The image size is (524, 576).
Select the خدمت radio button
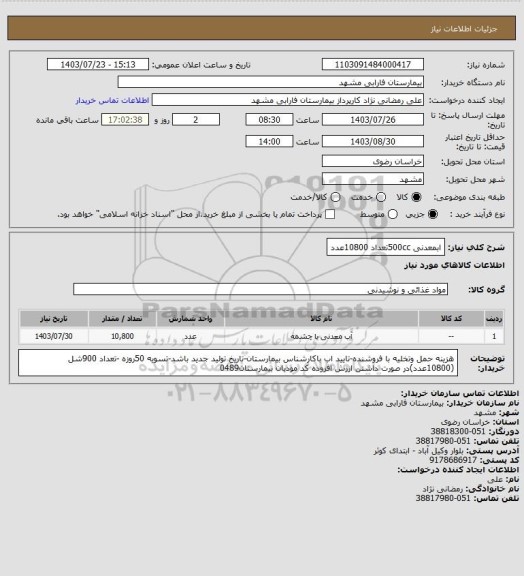[381, 197]
